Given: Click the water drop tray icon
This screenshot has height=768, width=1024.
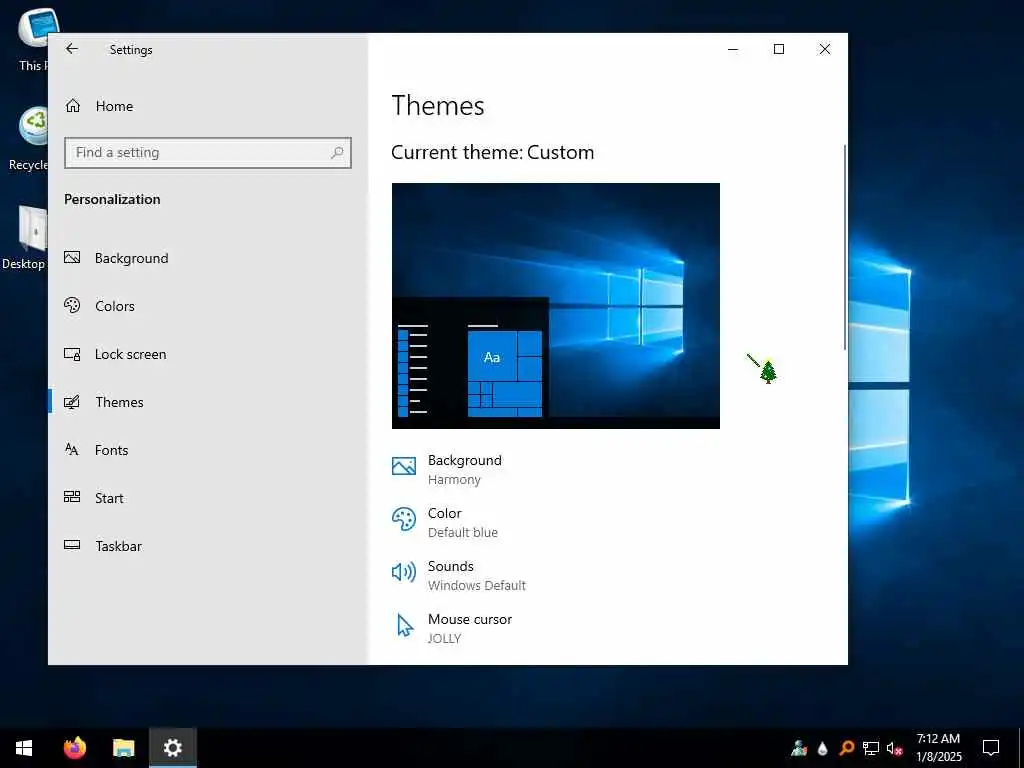Looking at the screenshot, I should [x=823, y=748].
